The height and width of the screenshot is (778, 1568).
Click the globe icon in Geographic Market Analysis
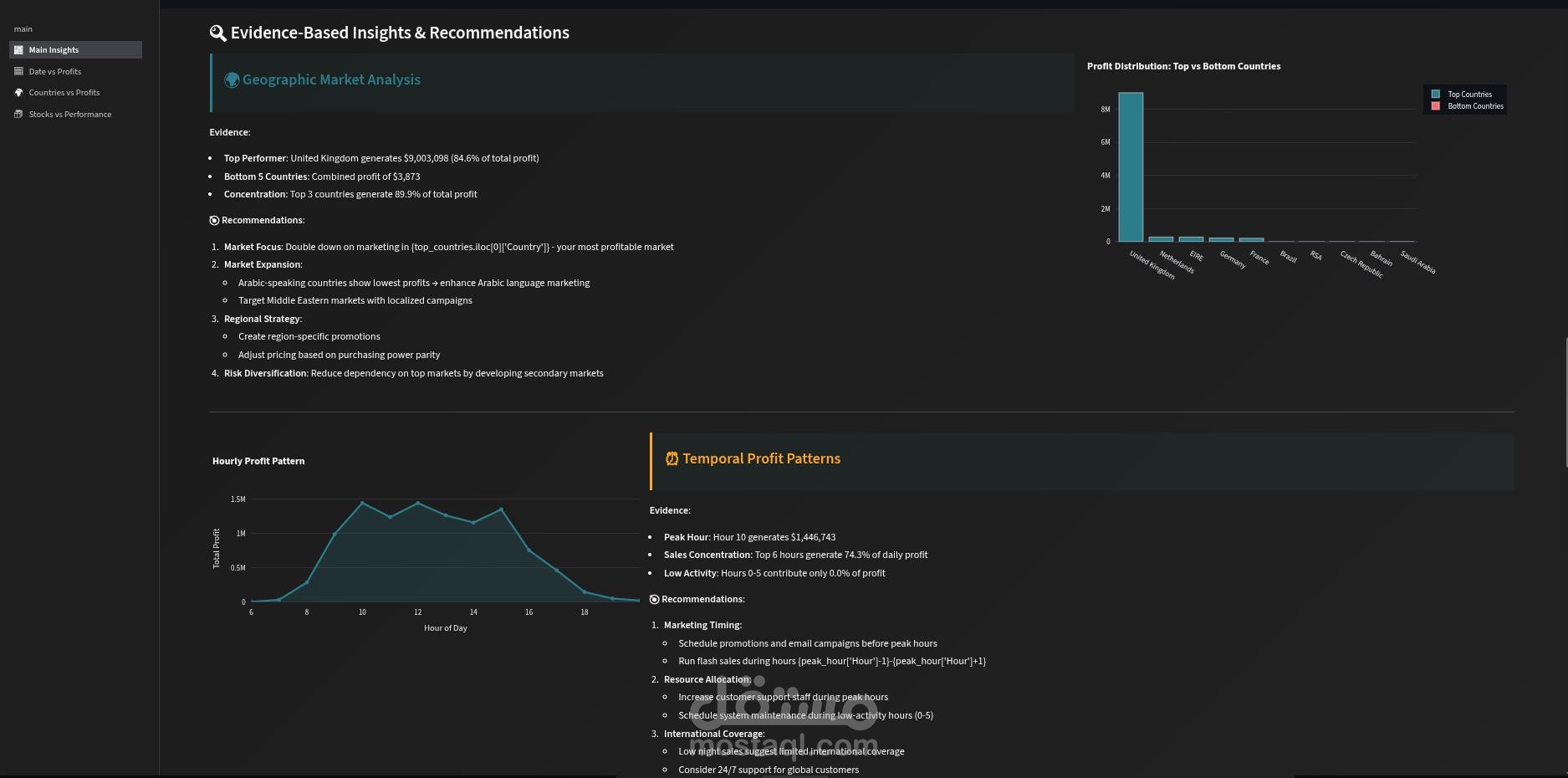click(x=232, y=80)
